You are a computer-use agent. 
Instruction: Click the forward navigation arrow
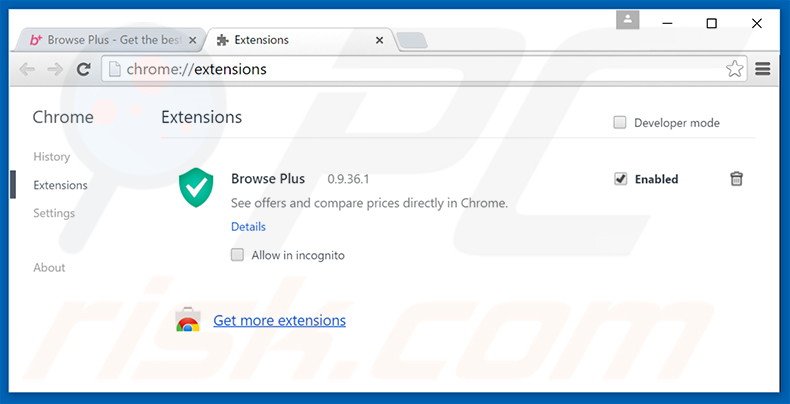tap(55, 69)
